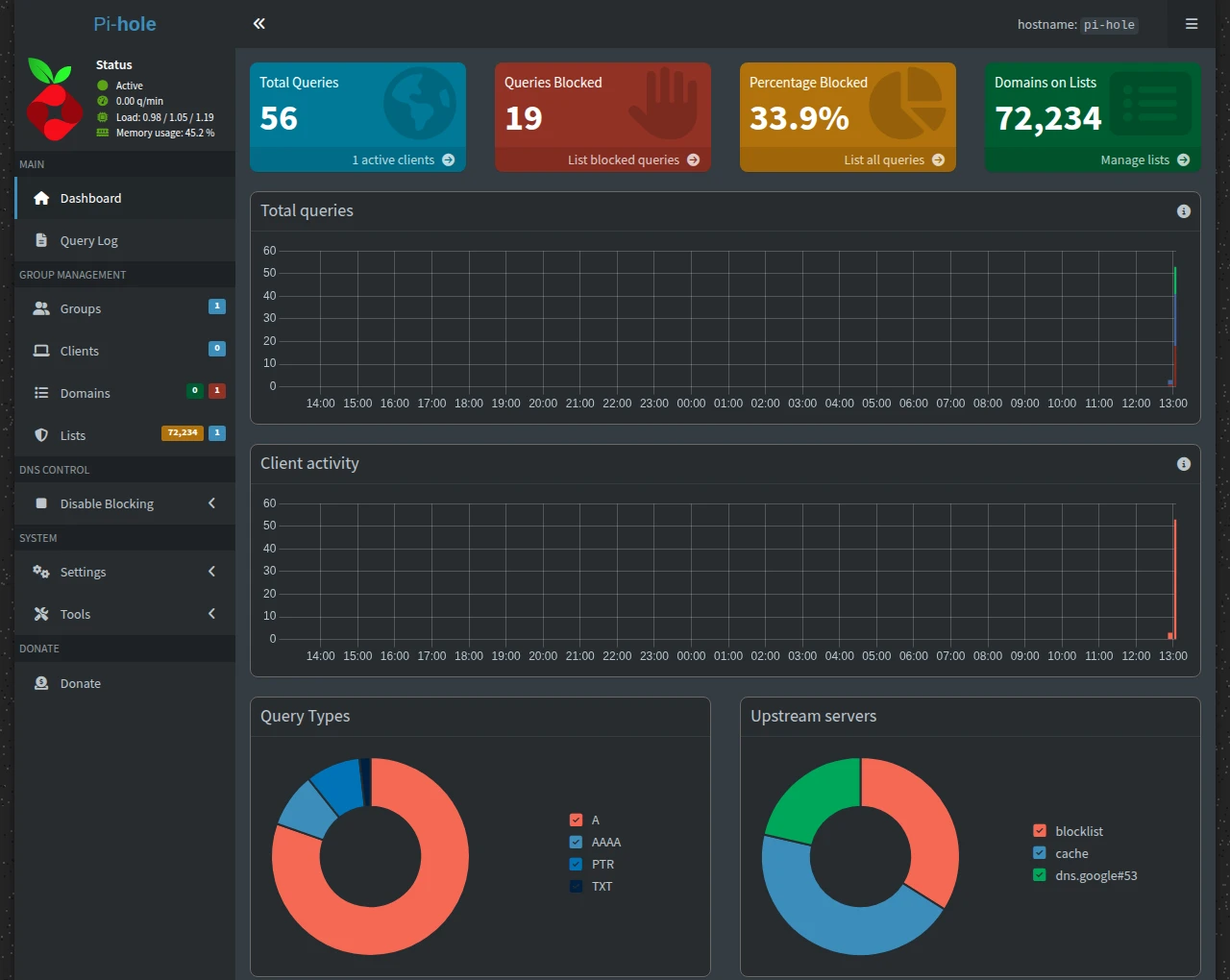The width and height of the screenshot is (1230, 980).
Task: Click the Pi-hole raspberry logo
Action: (x=54, y=99)
